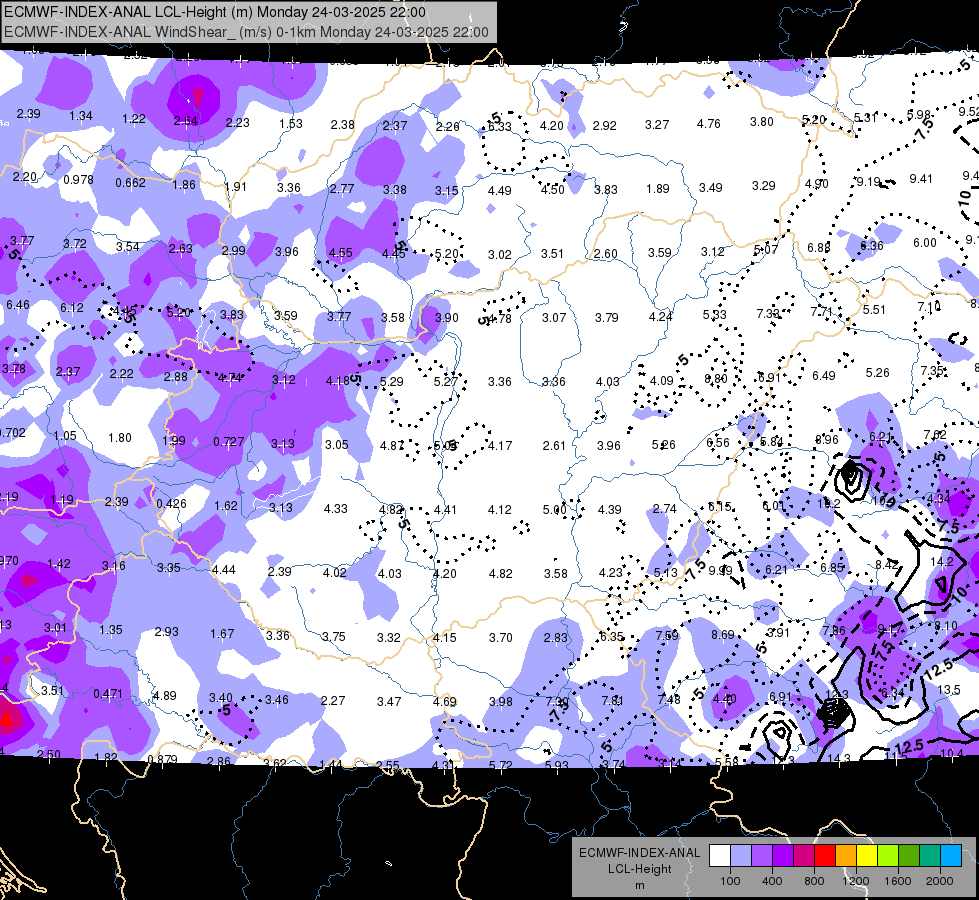This screenshot has width=979, height=900.
Task: Click the grid value 4.33
Action: point(335,509)
